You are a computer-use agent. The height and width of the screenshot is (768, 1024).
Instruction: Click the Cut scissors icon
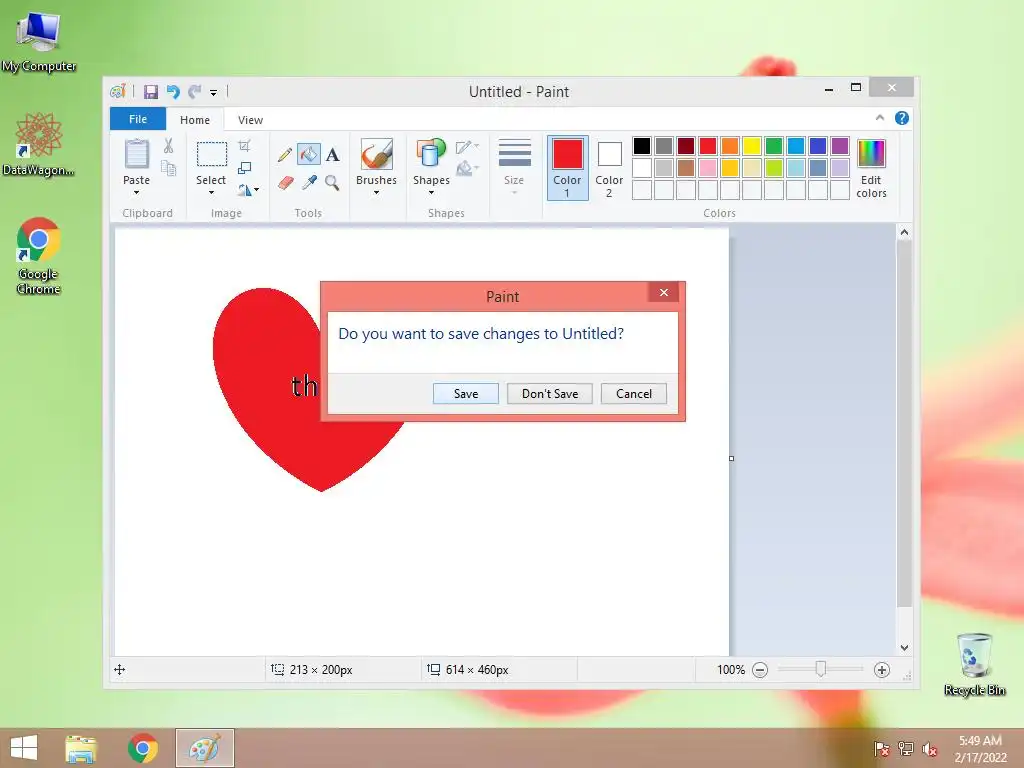168,146
